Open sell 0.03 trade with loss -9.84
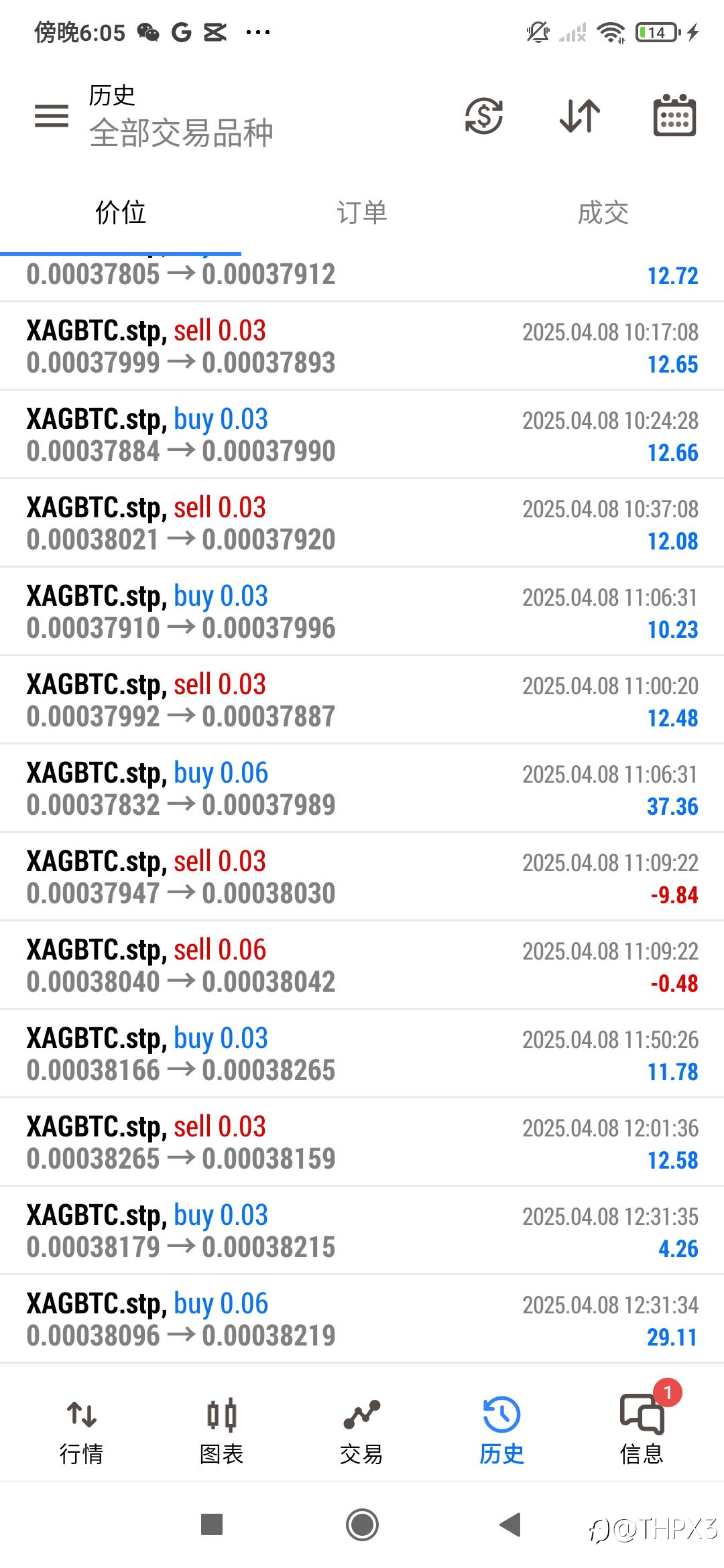The image size is (724, 1568). [362, 876]
